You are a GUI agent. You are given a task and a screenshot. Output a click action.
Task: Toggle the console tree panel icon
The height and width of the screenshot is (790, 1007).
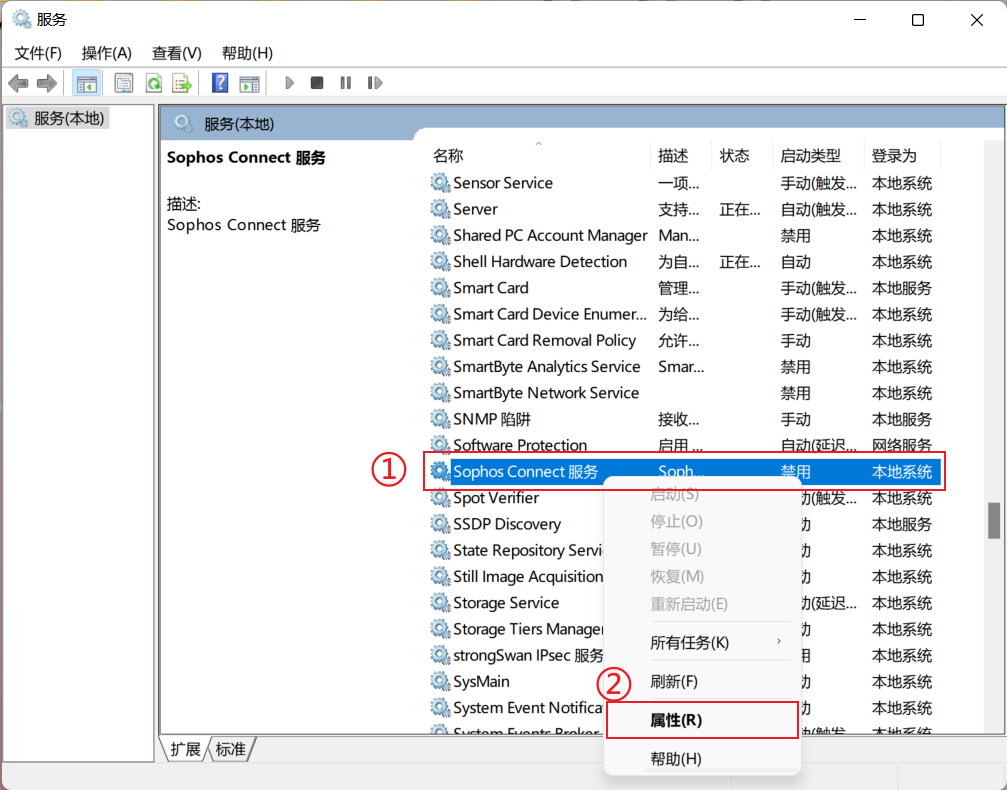[87, 82]
